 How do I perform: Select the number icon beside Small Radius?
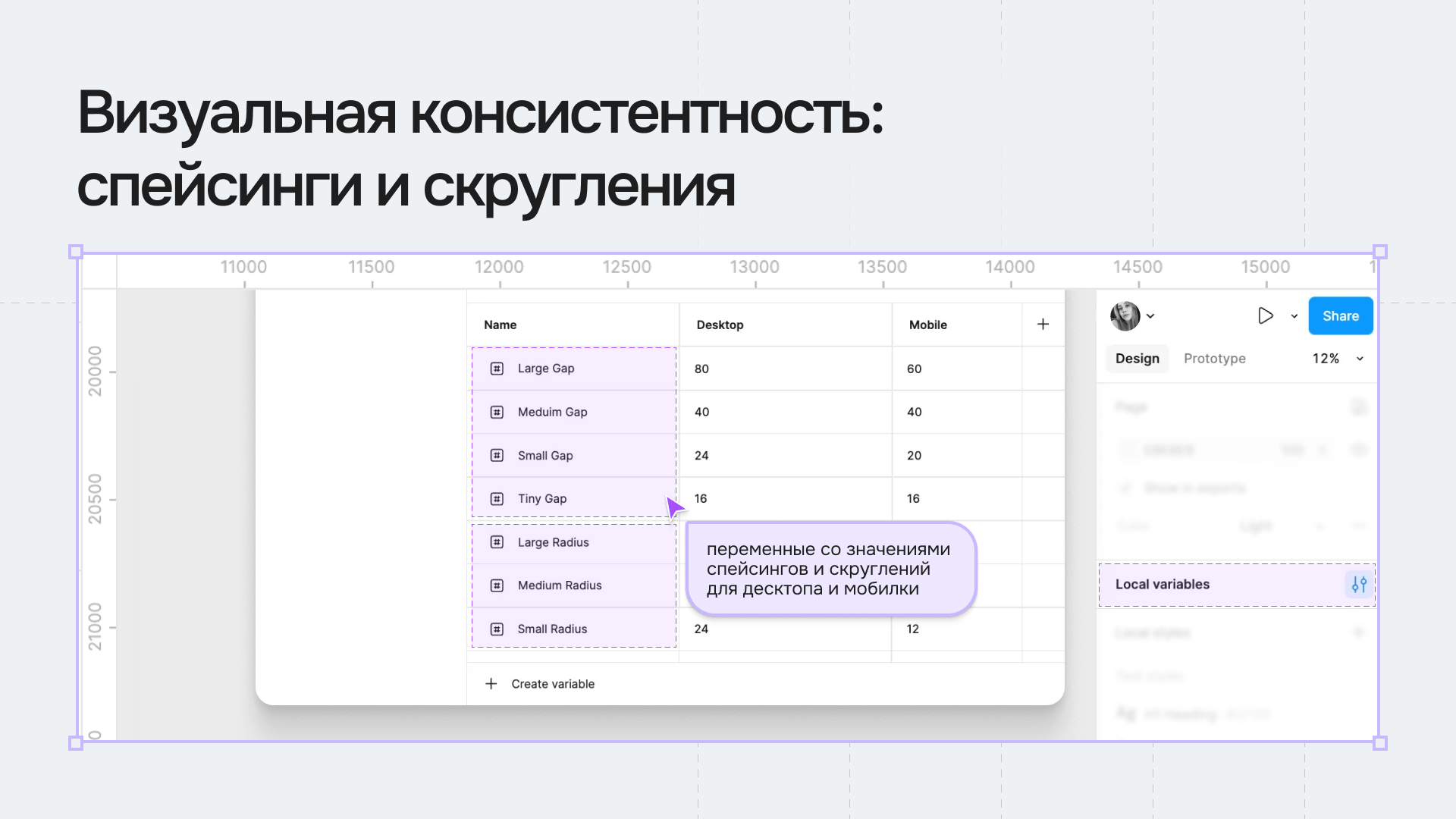[x=497, y=628]
